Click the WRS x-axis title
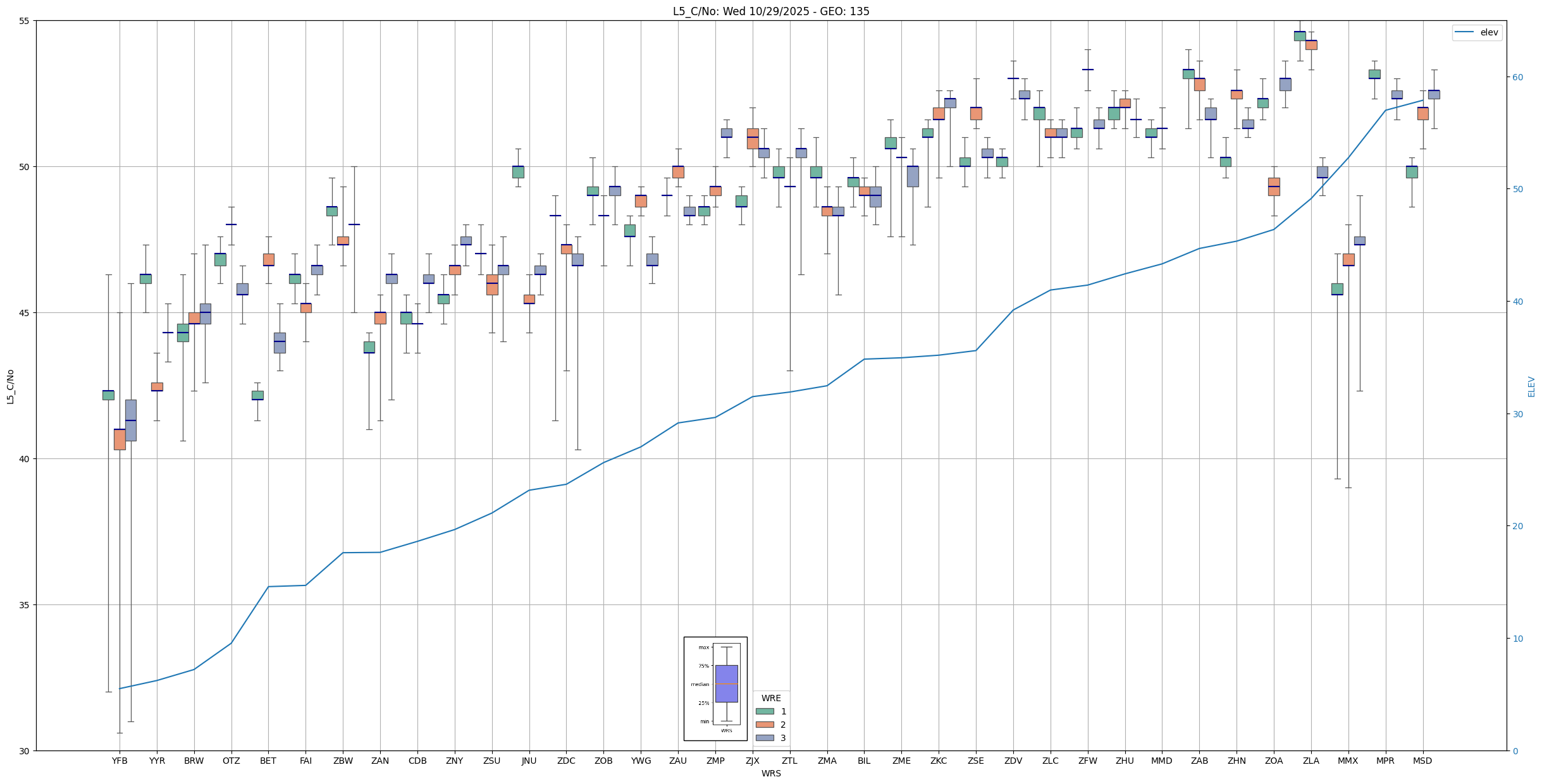The width and height of the screenshot is (1542, 784). 770,773
